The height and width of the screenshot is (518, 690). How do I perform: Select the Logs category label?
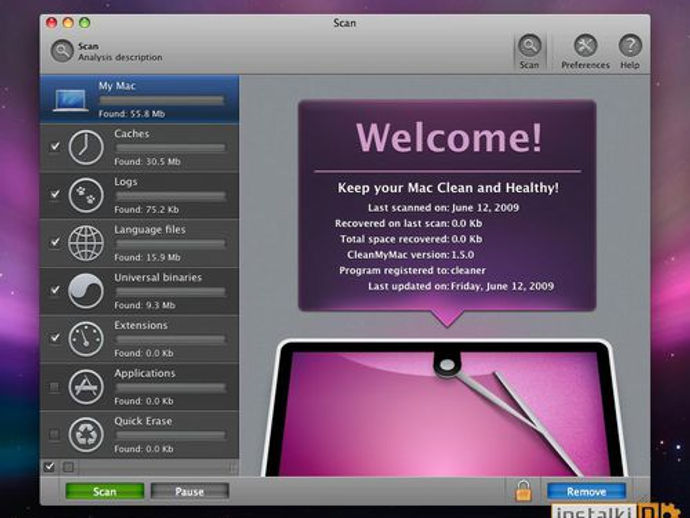(126, 182)
